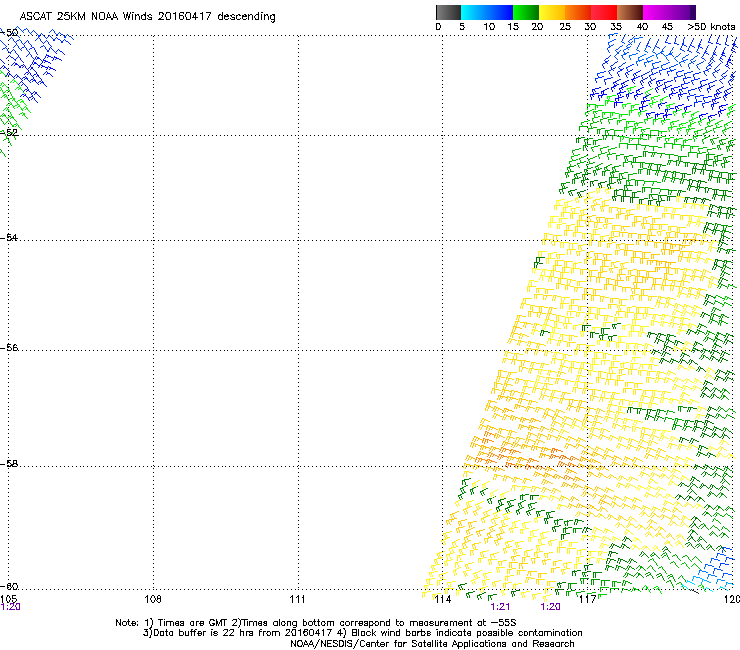740x650 pixels.
Task: Click the chart title 'ASCAT 25KM NOAA Winds 20160417 descending'
Action: tap(147, 17)
